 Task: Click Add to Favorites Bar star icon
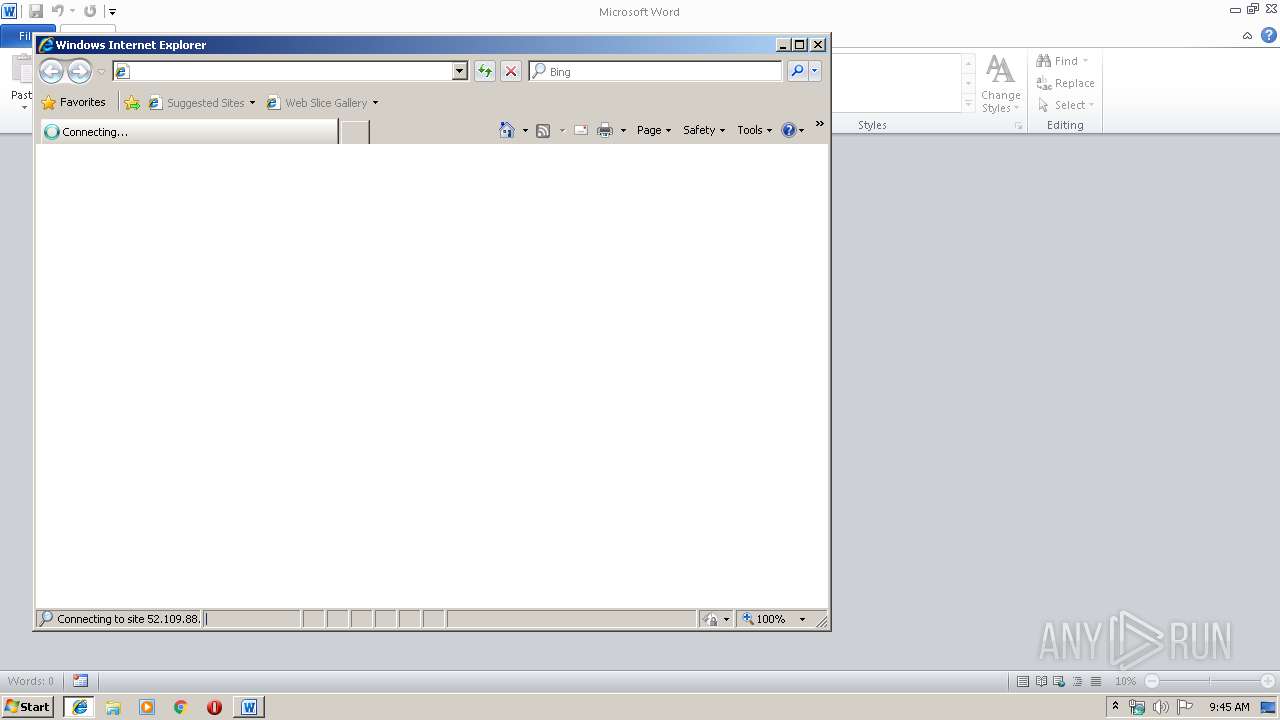click(x=132, y=102)
